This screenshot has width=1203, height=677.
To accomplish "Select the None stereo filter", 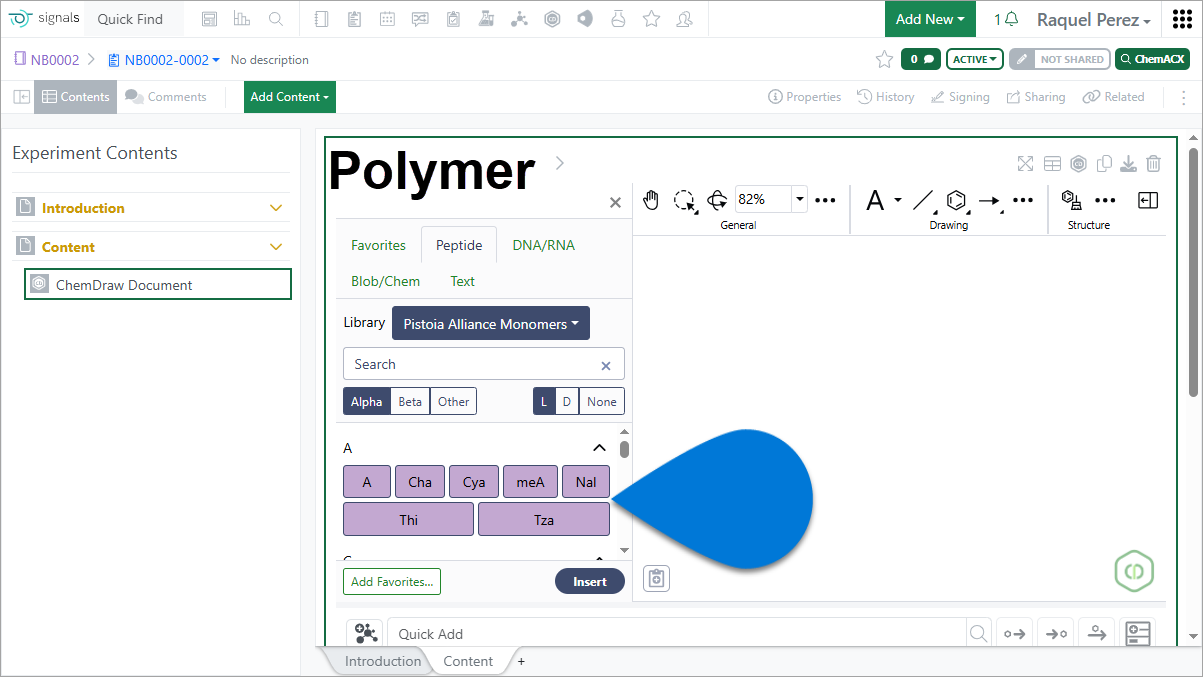I will click(602, 401).
